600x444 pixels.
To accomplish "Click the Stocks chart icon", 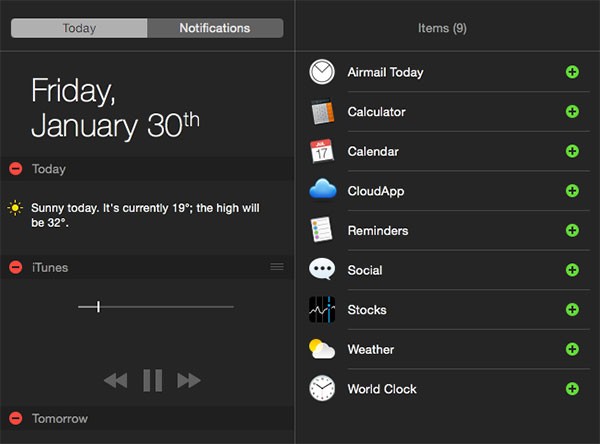I will coord(322,309).
